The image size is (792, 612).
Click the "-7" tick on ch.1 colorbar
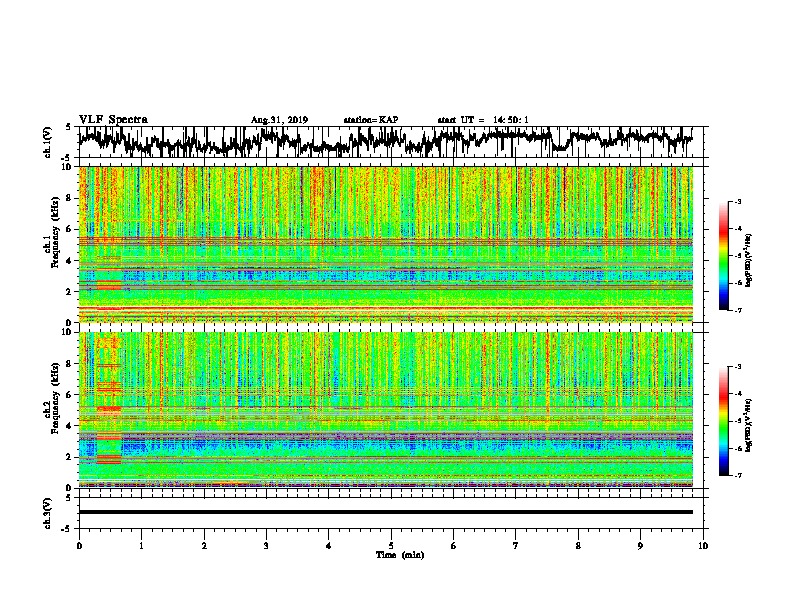click(x=737, y=310)
